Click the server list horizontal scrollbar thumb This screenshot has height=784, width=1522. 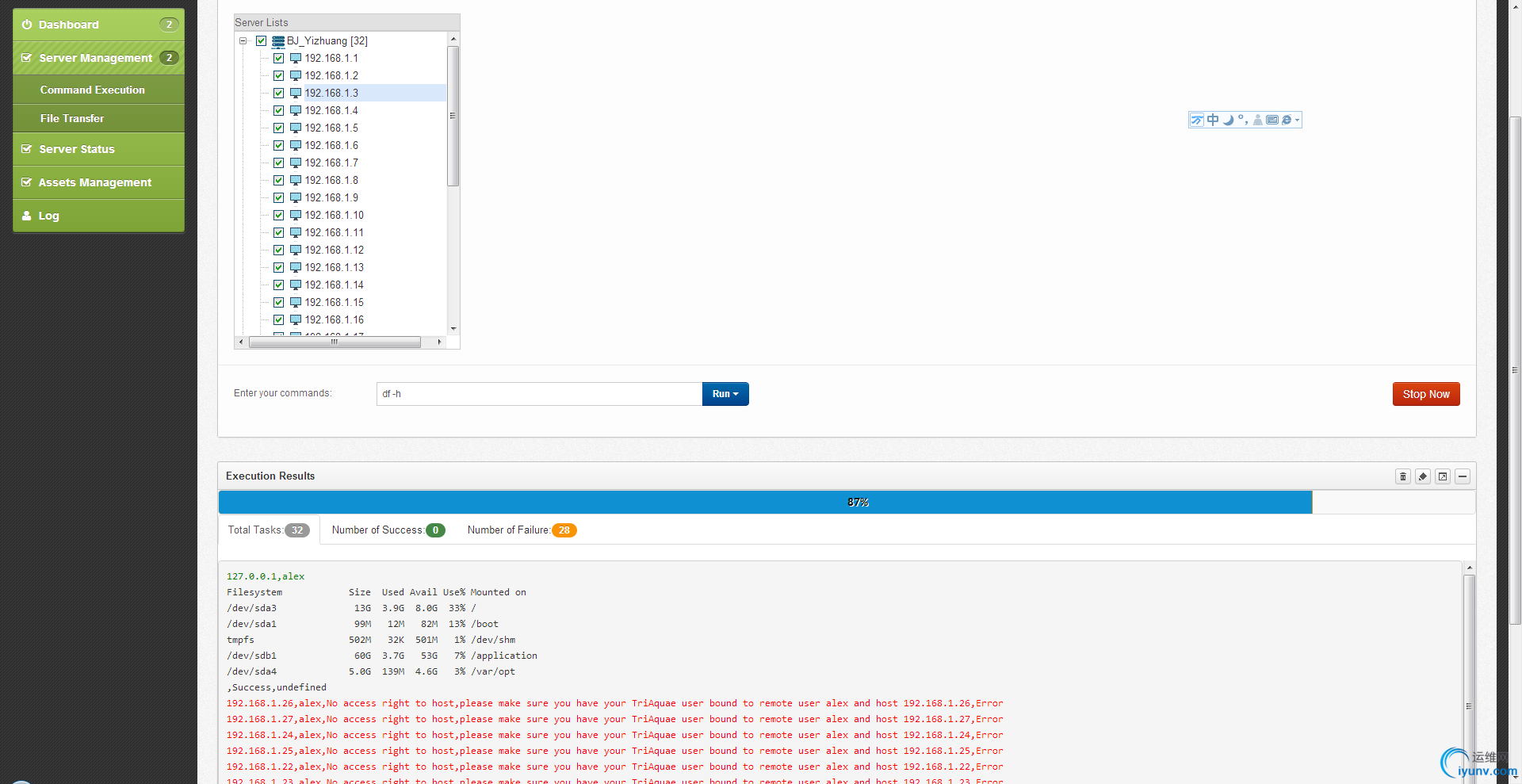(x=335, y=342)
